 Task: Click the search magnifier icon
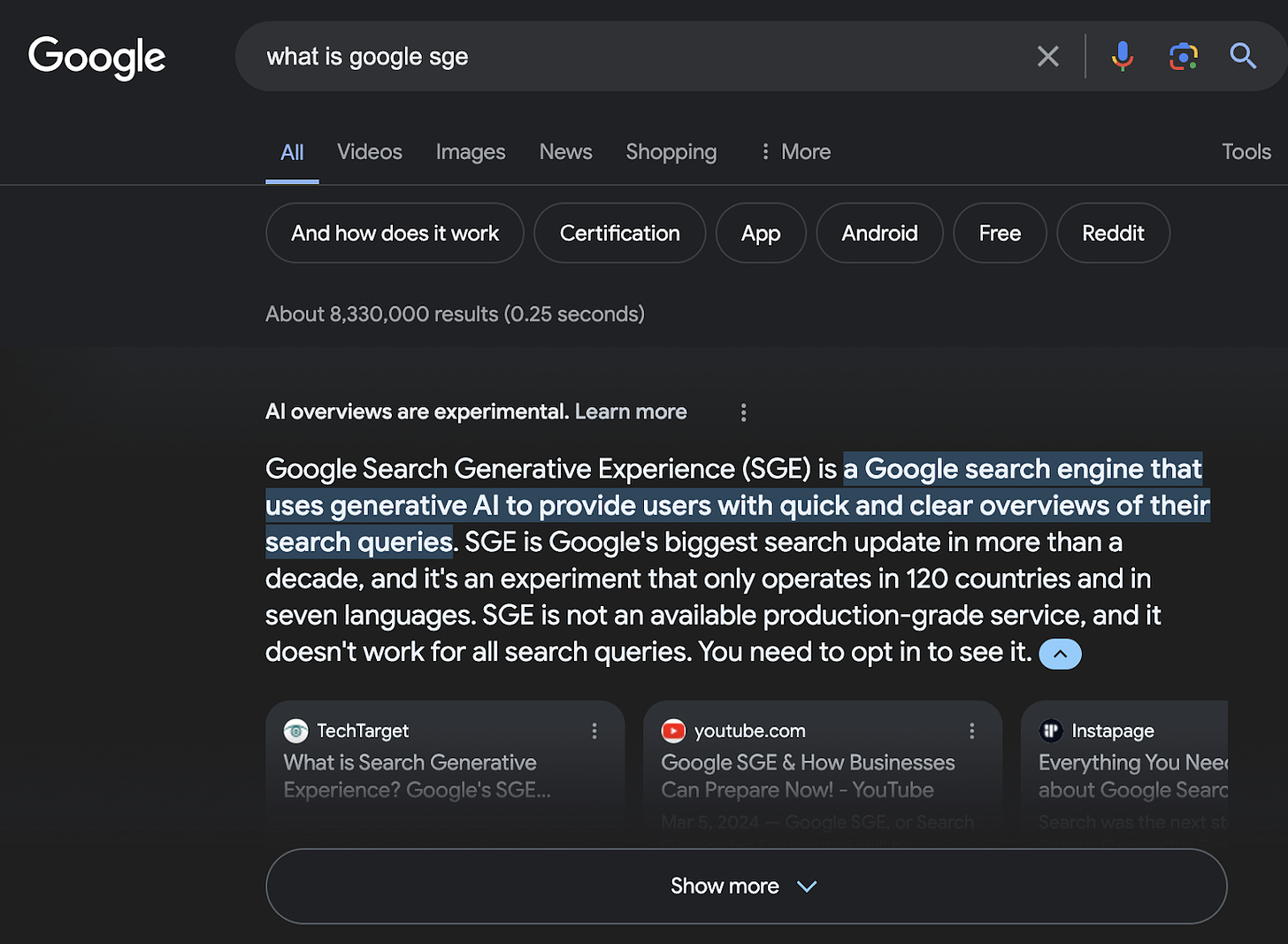click(x=1243, y=56)
